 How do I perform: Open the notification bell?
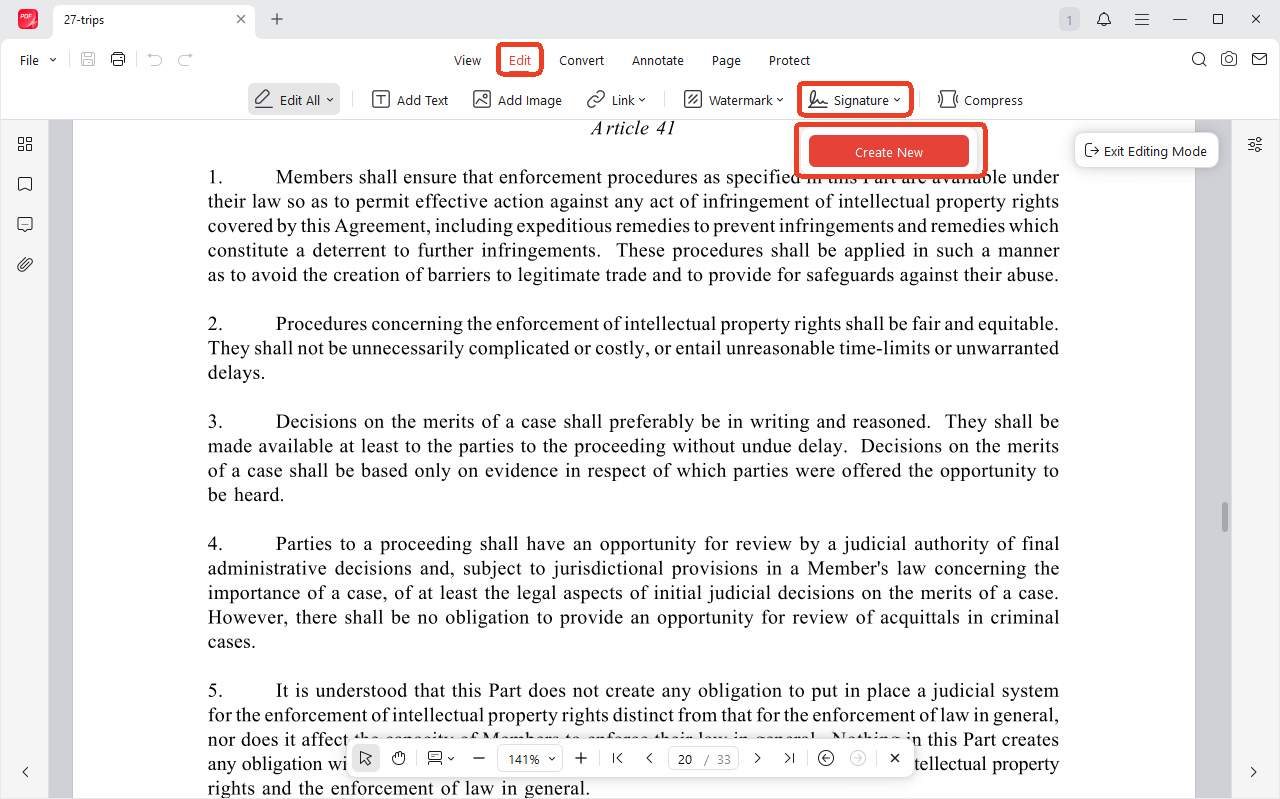point(1104,19)
